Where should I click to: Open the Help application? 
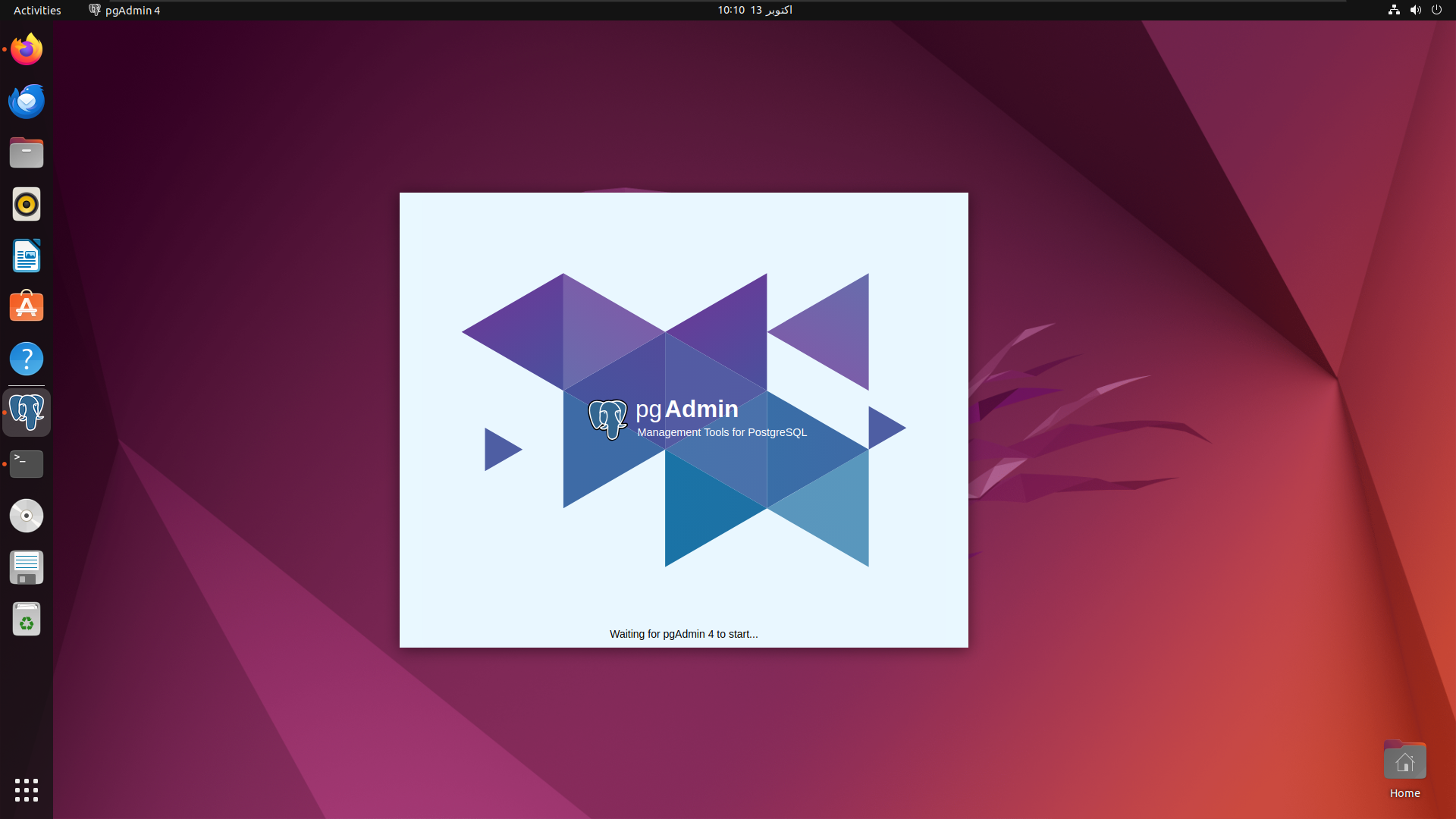click(x=27, y=359)
